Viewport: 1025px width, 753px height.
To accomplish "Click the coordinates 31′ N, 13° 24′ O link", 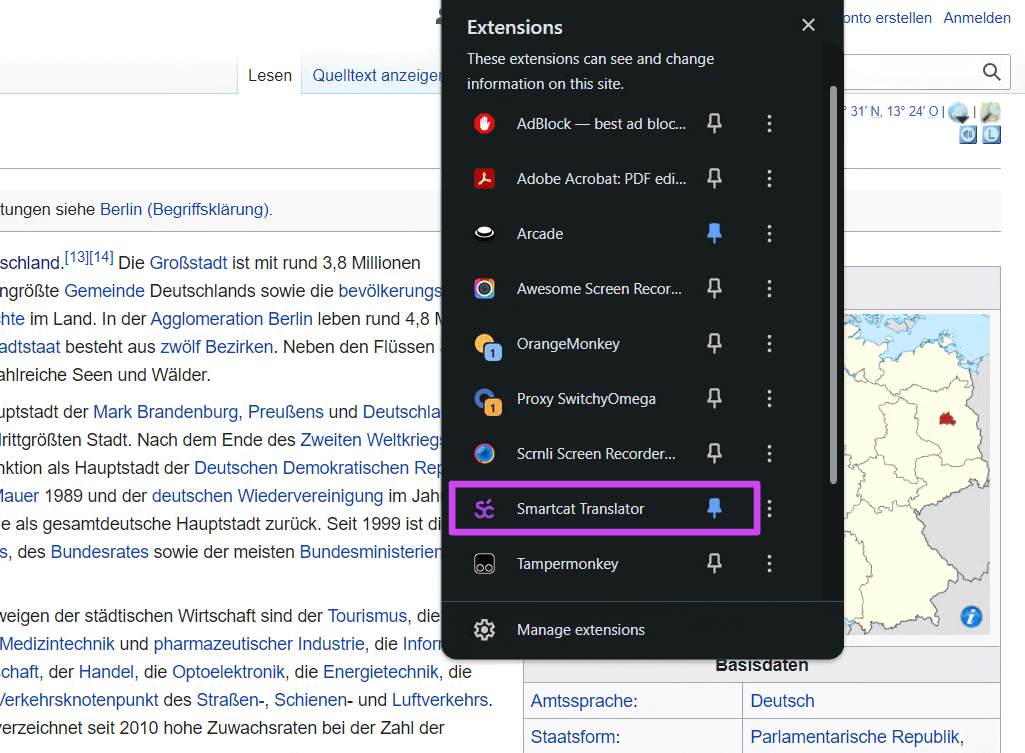I will click(892, 111).
